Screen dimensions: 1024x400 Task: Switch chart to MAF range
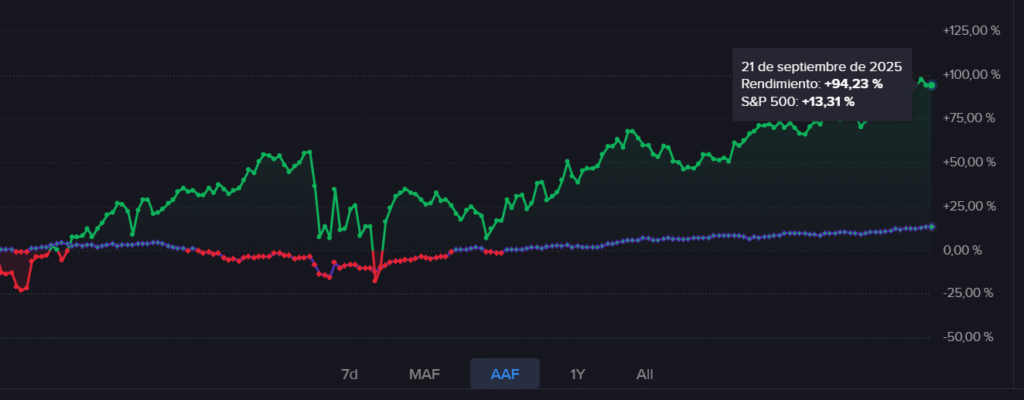(424, 374)
